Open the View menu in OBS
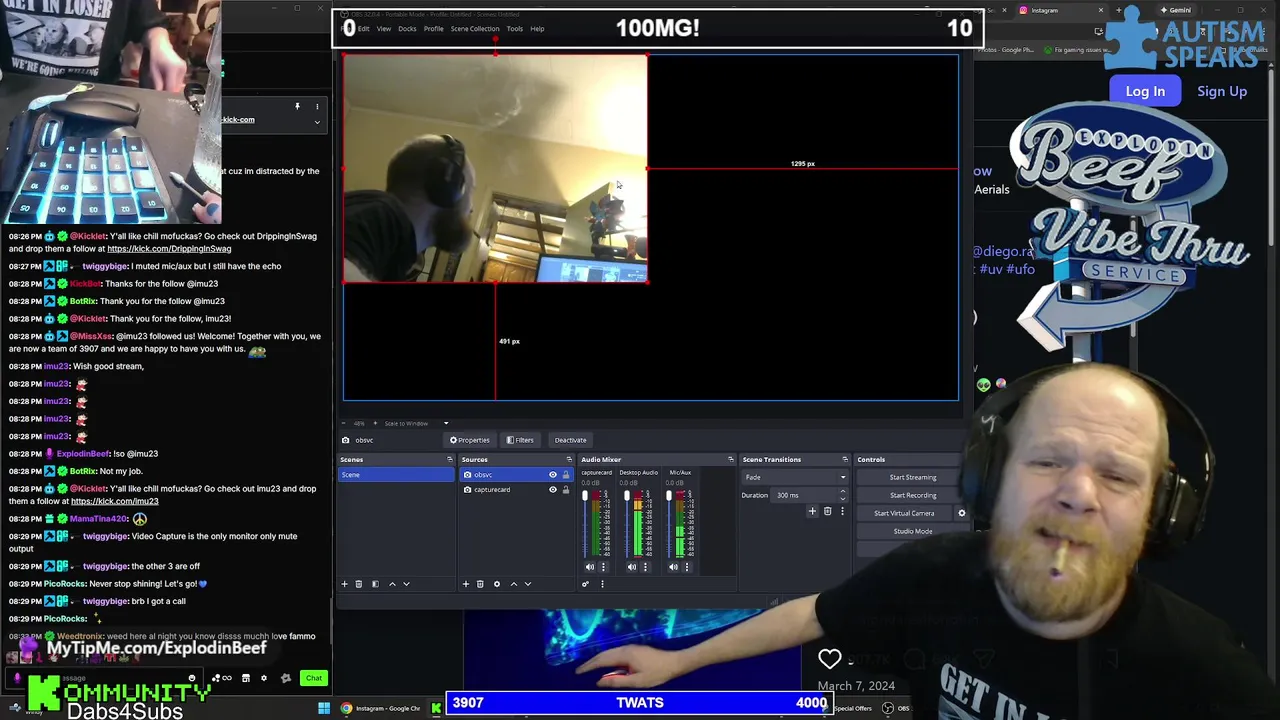The image size is (1280, 720). coord(384,29)
